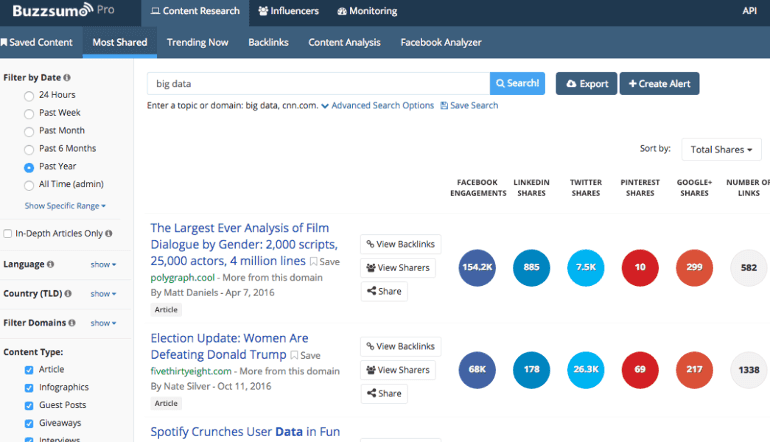Select the Most Shared tab
The width and height of the screenshot is (770, 442).
click(120, 42)
